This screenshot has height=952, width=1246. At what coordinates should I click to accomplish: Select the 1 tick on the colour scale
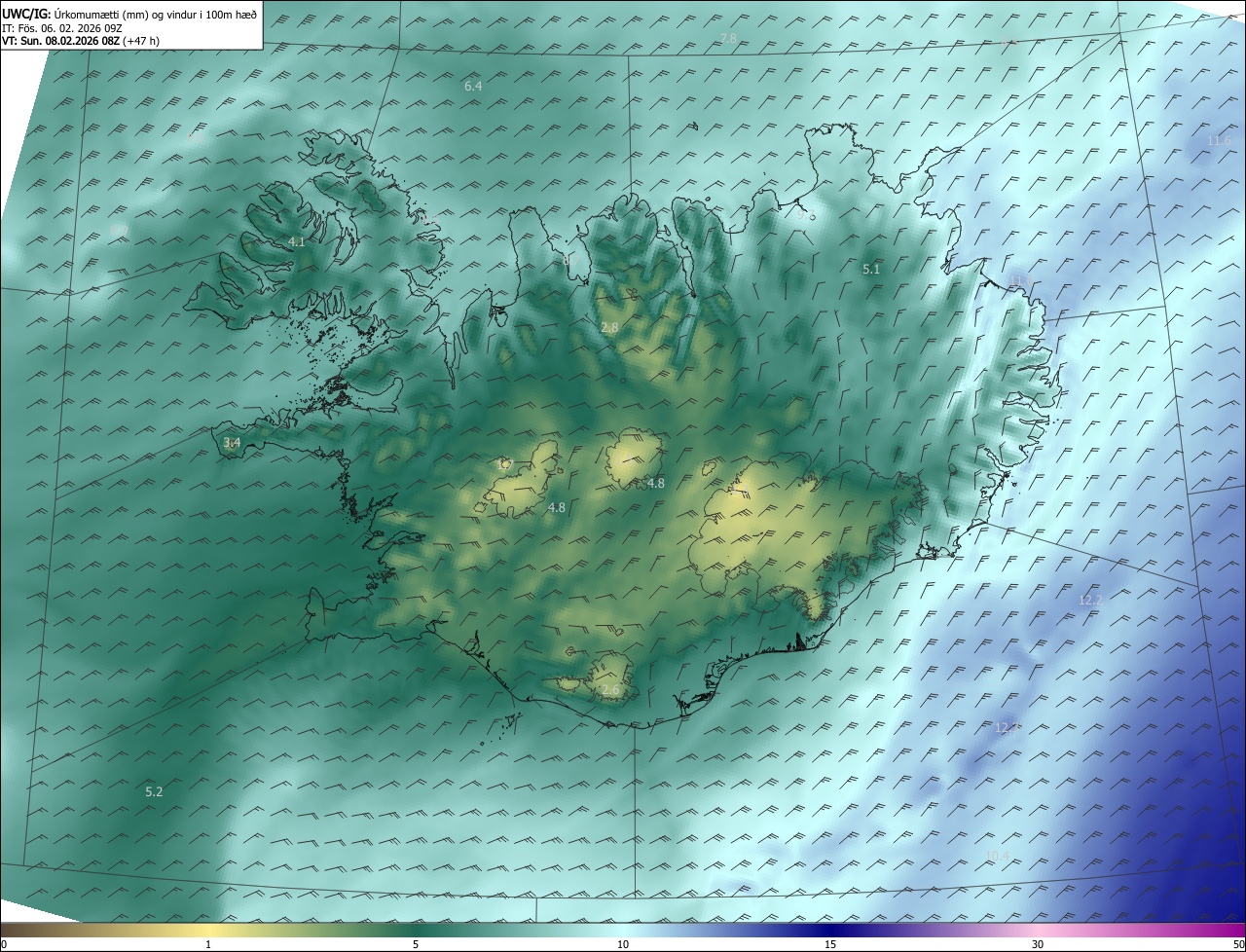click(x=209, y=944)
